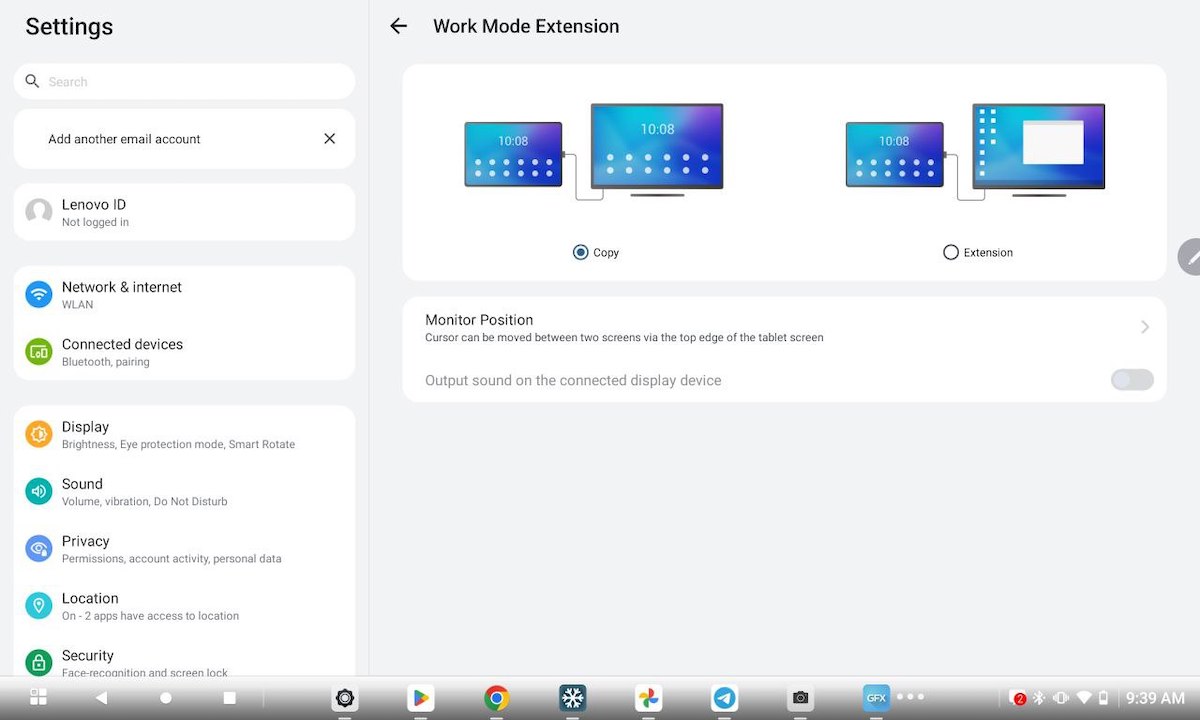Screen dimensions: 1200x720
Task: Click the Display brightness icon
Action: click(39, 434)
